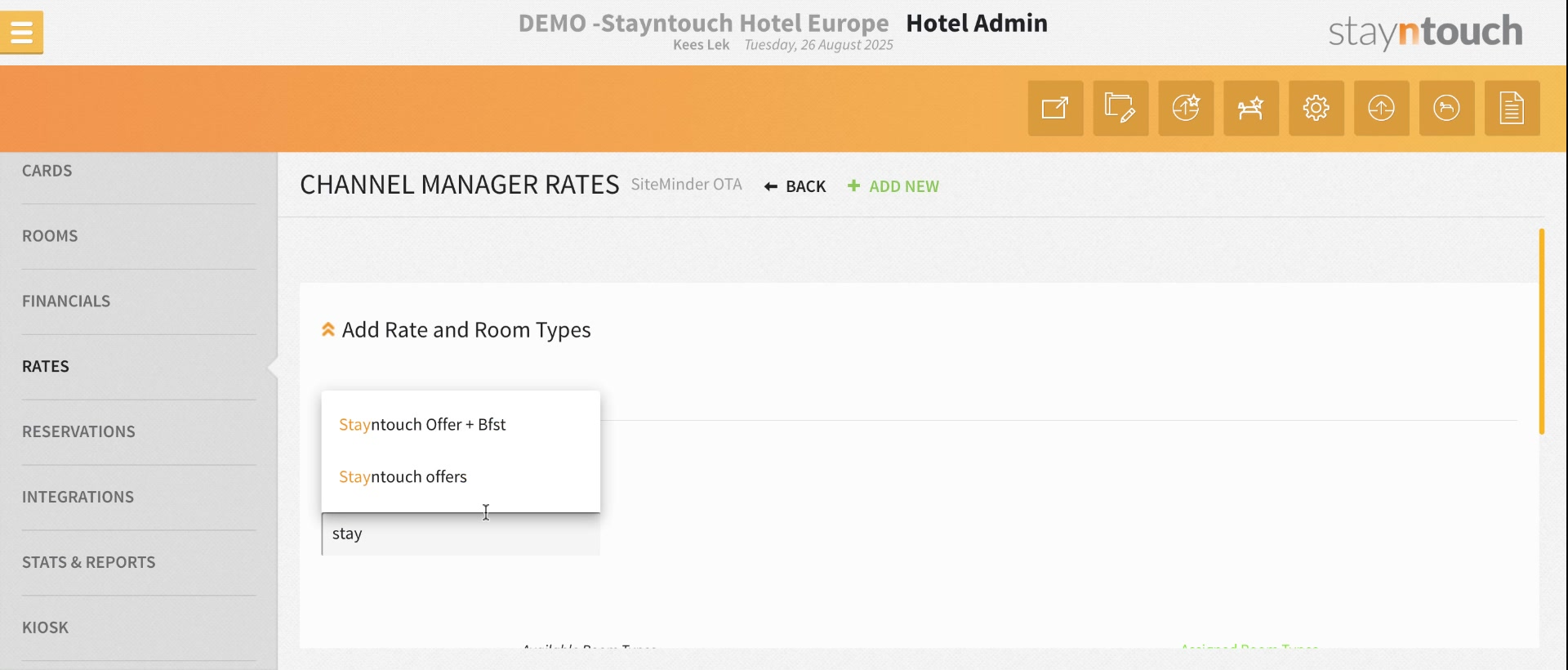
Task: Click the date Tuesday, 26 August 2025
Action: click(818, 45)
